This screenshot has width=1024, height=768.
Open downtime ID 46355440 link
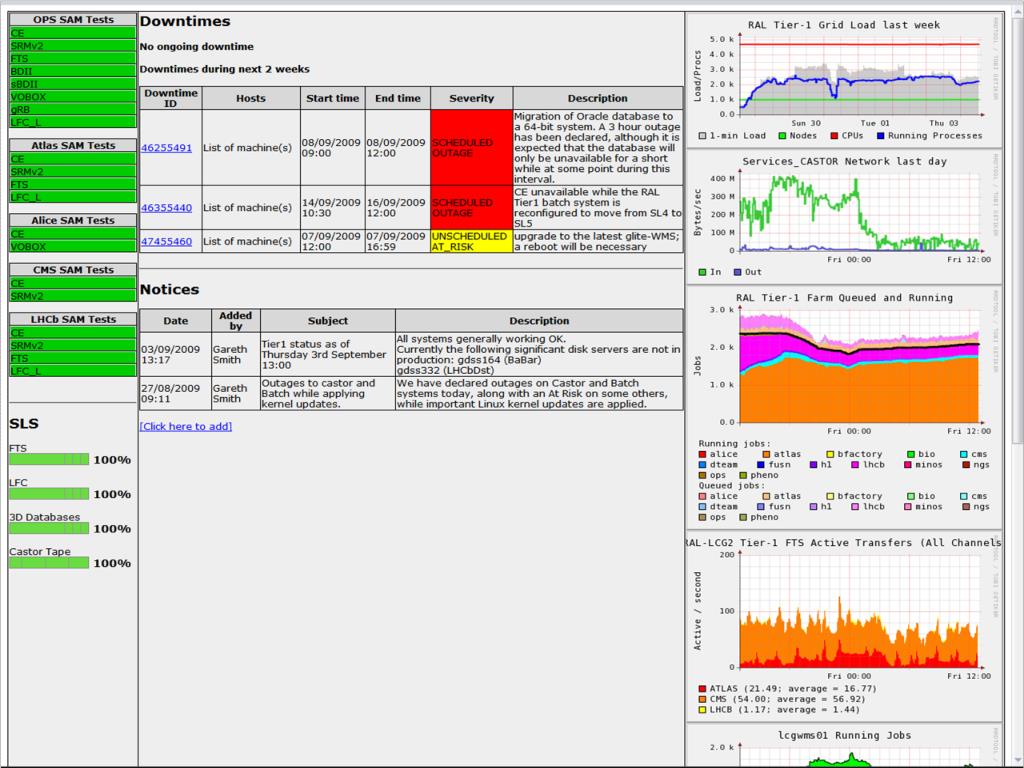coord(167,208)
